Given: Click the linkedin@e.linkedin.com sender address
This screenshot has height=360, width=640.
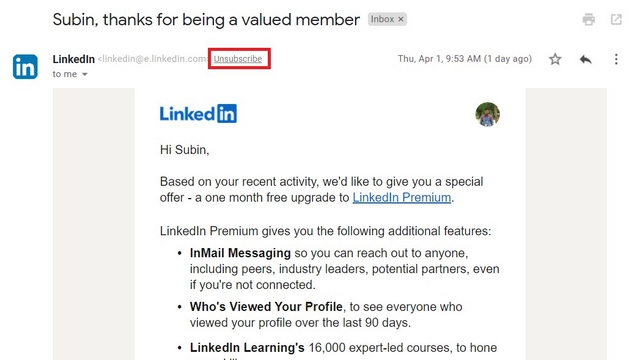Looking at the screenshot, I should pos(152,59).
